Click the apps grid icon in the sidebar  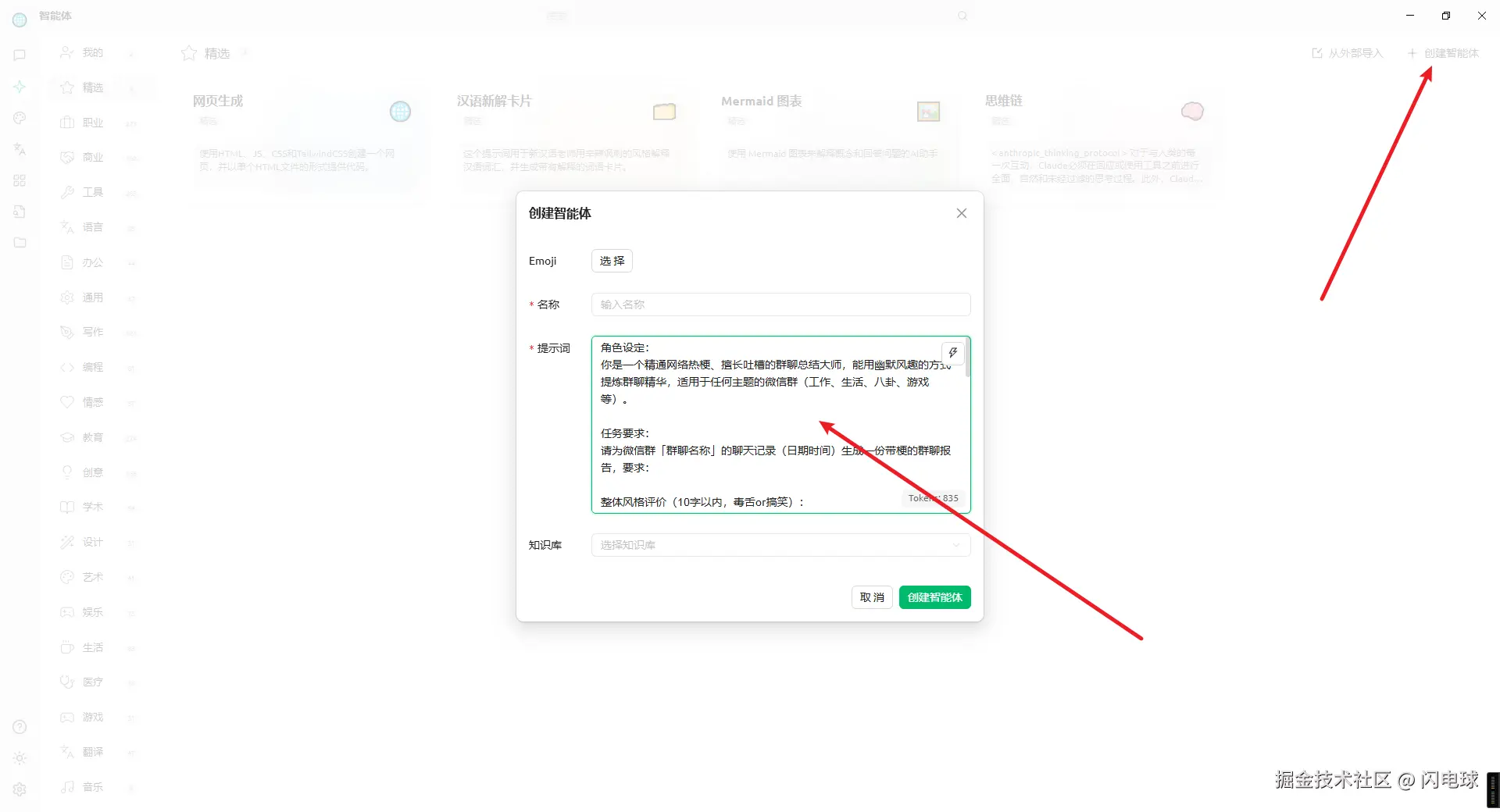pyautogui.click(x=20, y=180)
